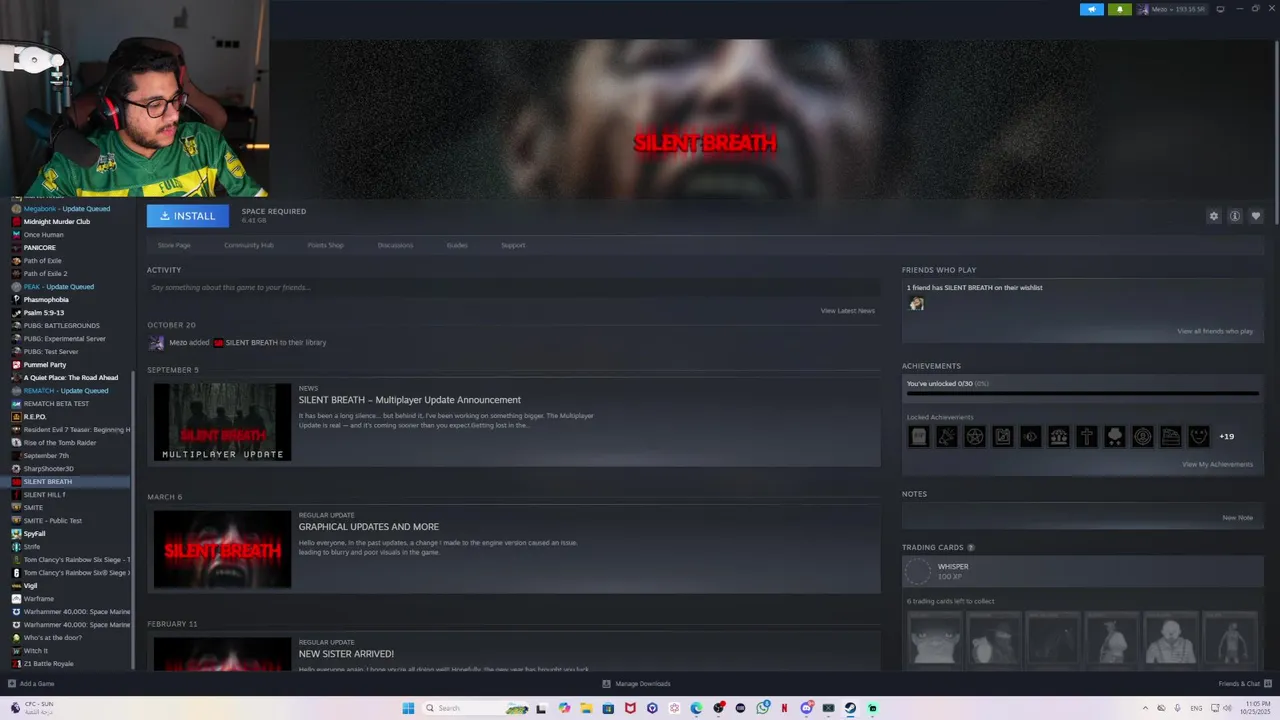Open the Discord taskbar icon

[806, 708]
